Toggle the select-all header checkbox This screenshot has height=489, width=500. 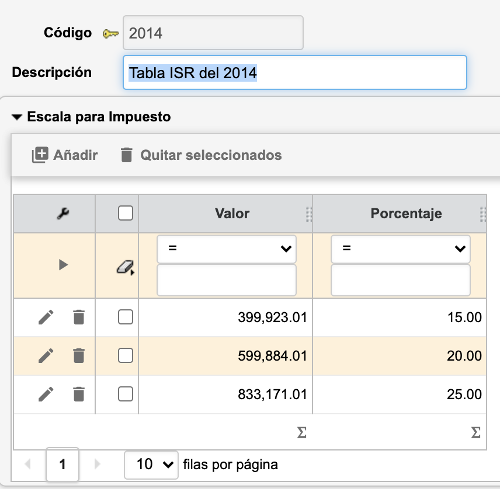(x=125, y=213)
